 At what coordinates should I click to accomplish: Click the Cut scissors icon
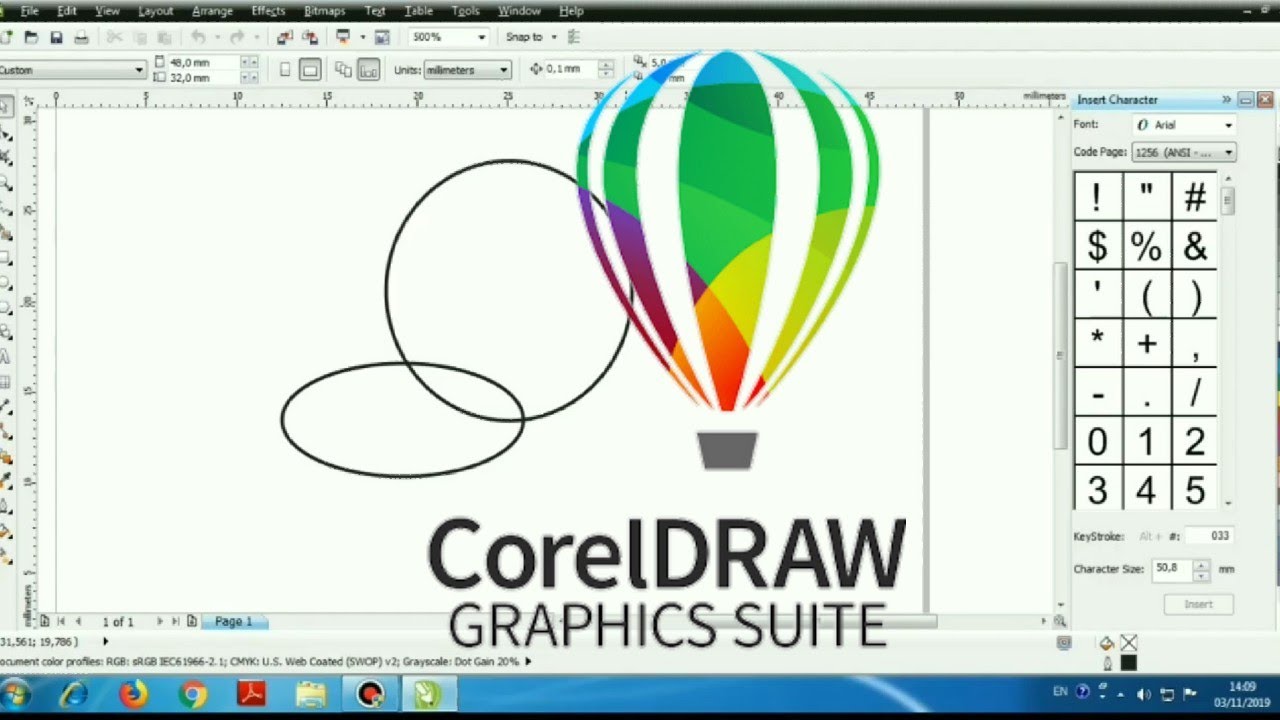coord(113,37)
